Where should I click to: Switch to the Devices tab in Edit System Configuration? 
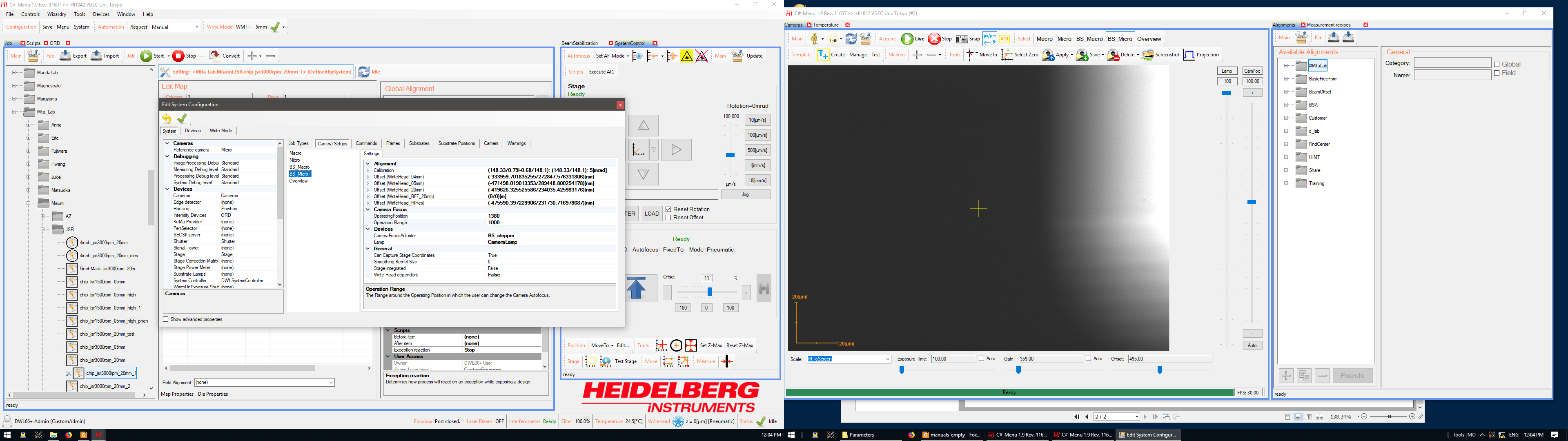(x=193, y=131)
